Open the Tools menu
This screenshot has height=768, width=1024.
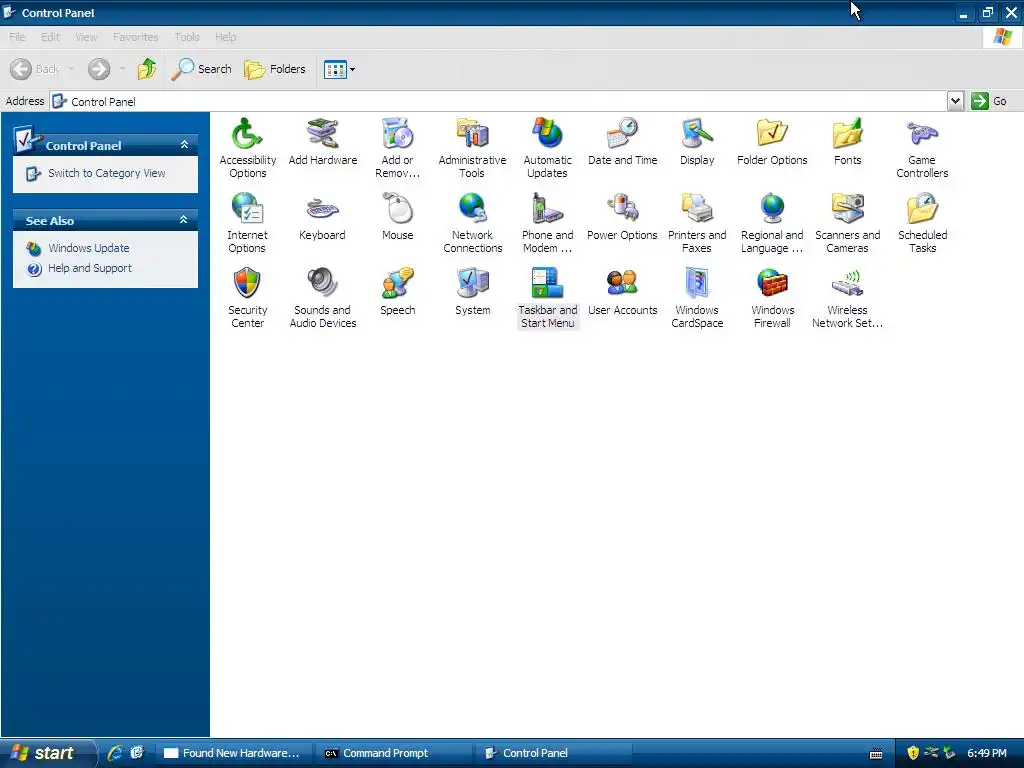click(187, 37)
